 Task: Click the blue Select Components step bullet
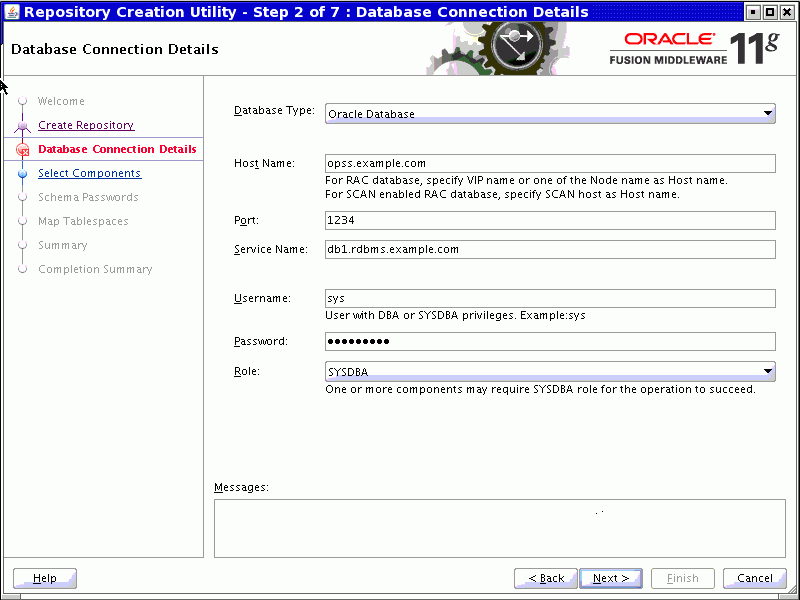pyautogui.click(x=22, y=173)
